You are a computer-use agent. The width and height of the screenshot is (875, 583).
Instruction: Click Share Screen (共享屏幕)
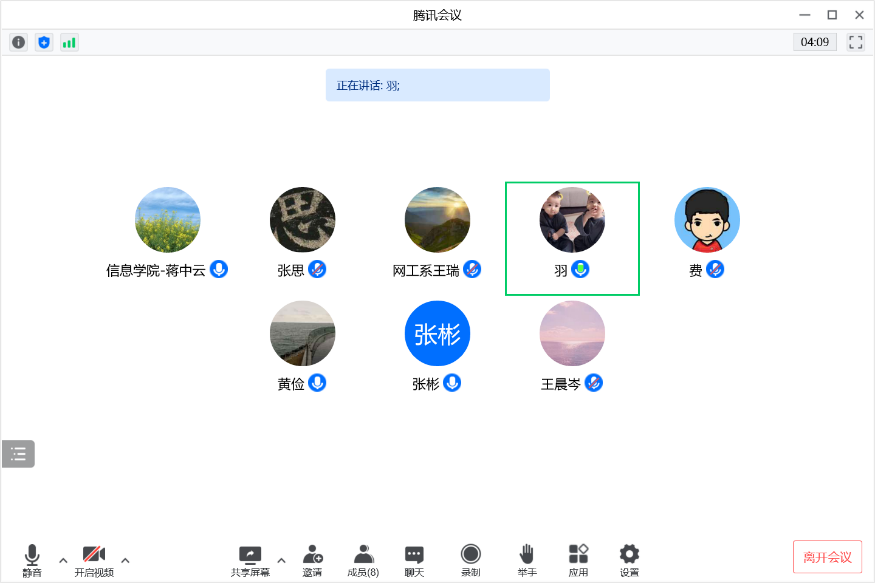pos(250,559)
